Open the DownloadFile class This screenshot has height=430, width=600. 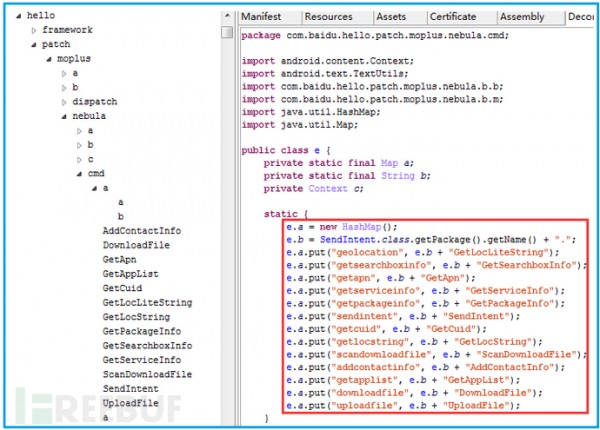[136, 245]
